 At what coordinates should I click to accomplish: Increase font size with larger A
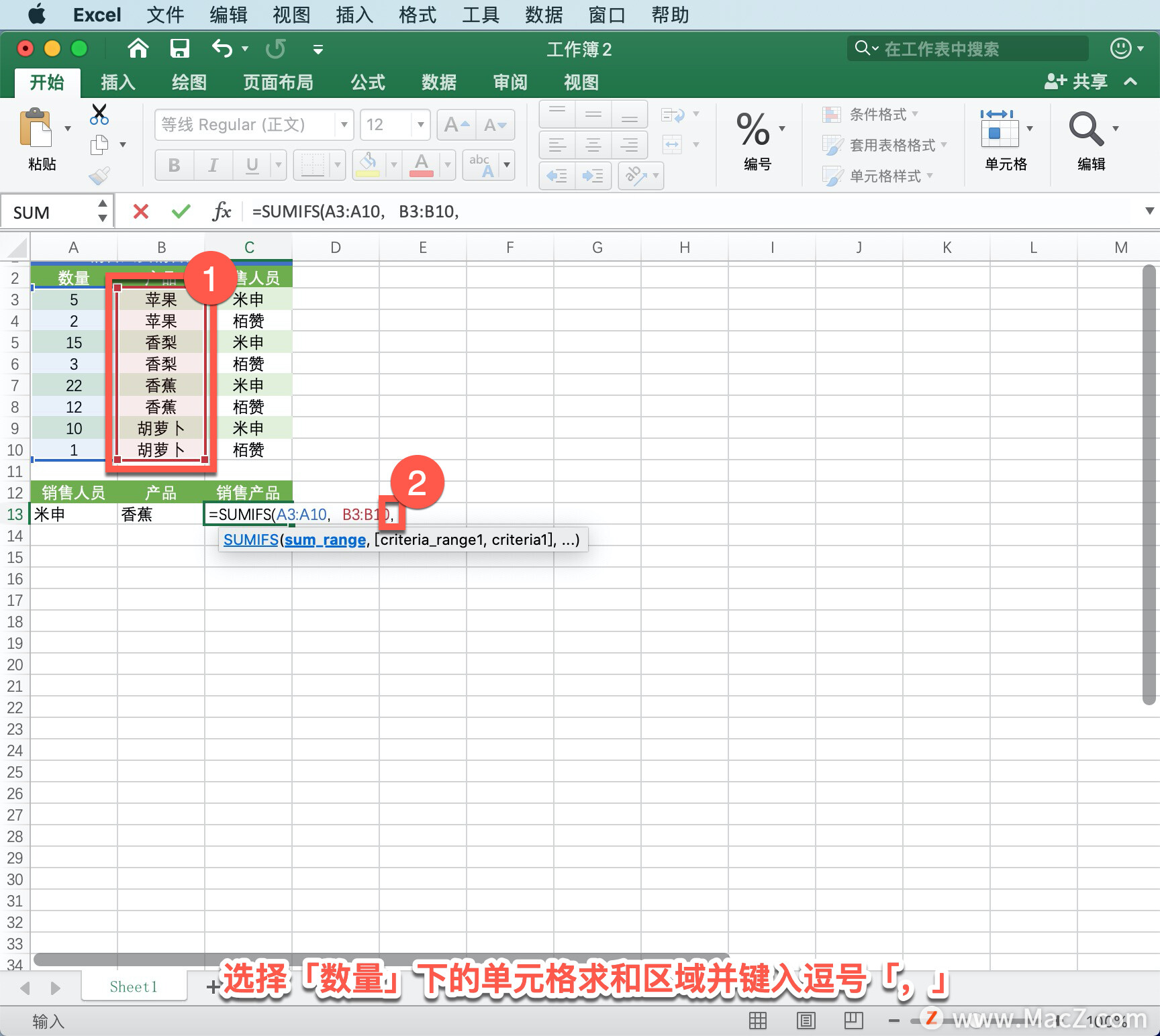point(456,125)
